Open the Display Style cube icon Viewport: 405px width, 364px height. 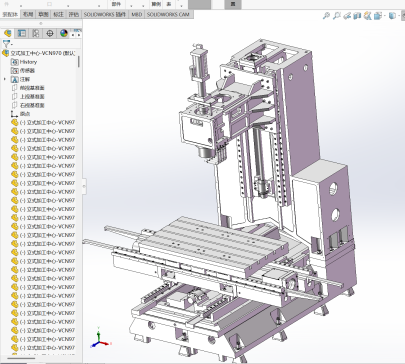[x=392, y=16]
